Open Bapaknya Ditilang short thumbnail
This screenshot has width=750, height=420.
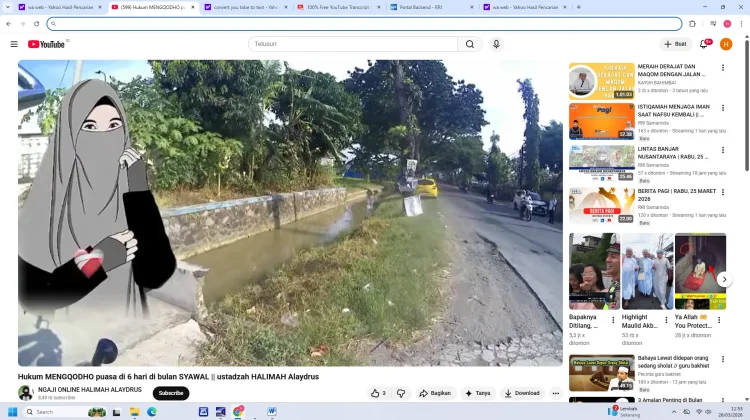tap(594, 271)
